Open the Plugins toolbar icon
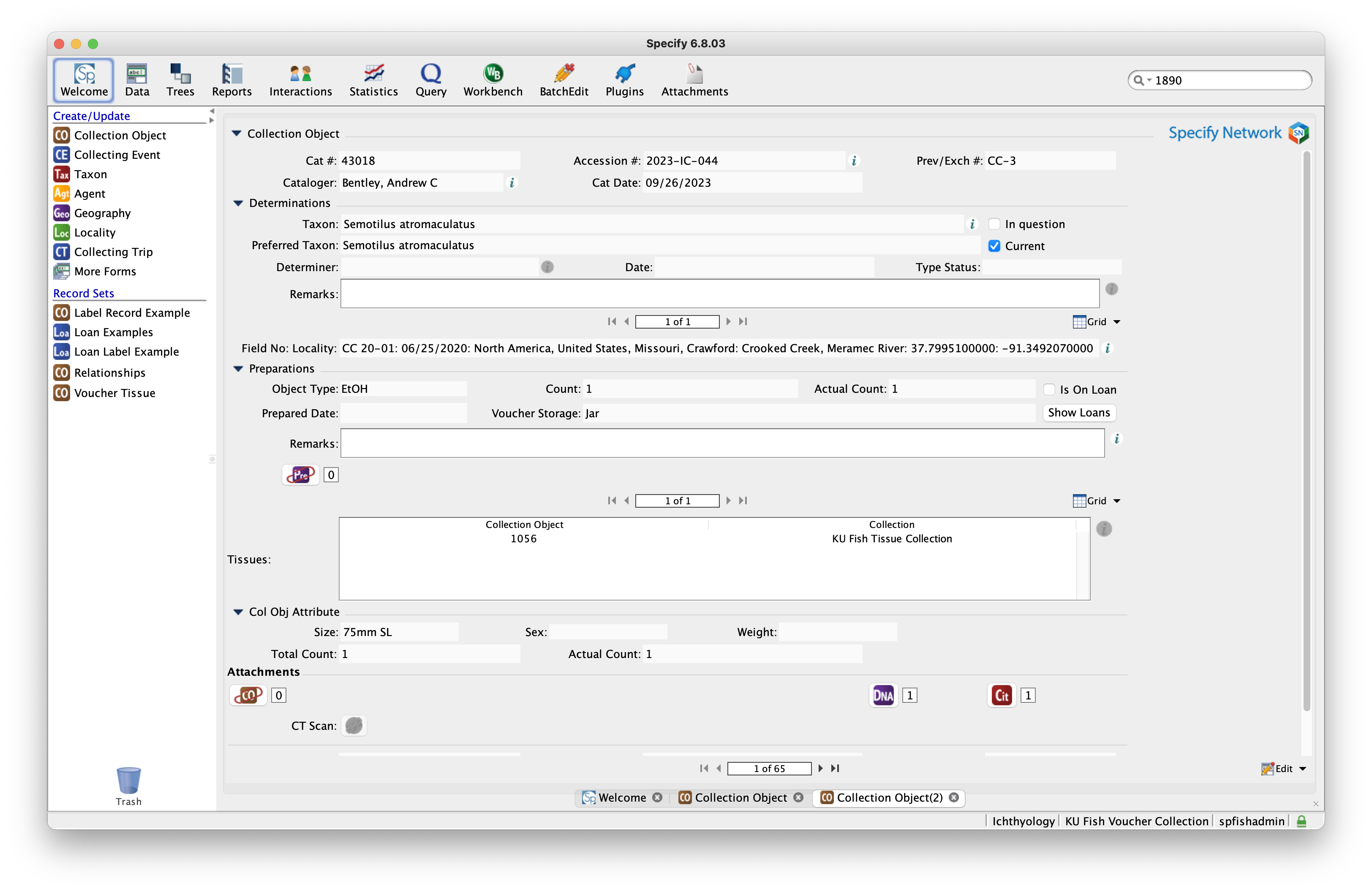The image size is (1372, 892). tap(624, 80)
